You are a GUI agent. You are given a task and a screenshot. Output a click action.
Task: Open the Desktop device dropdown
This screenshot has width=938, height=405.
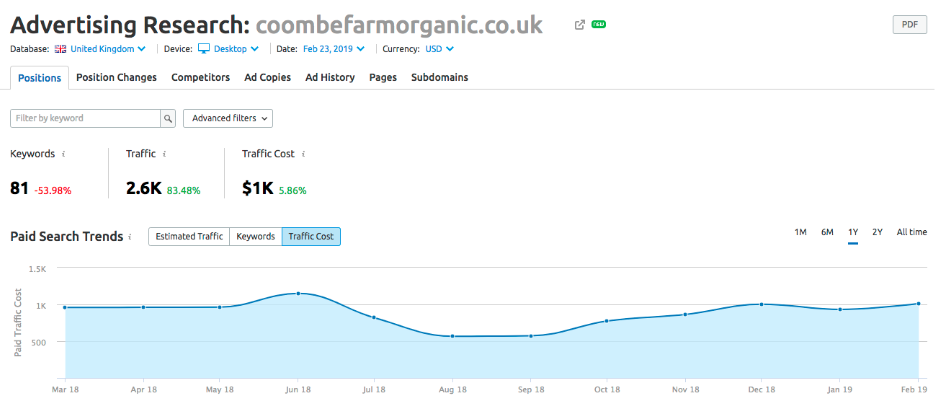236,49
